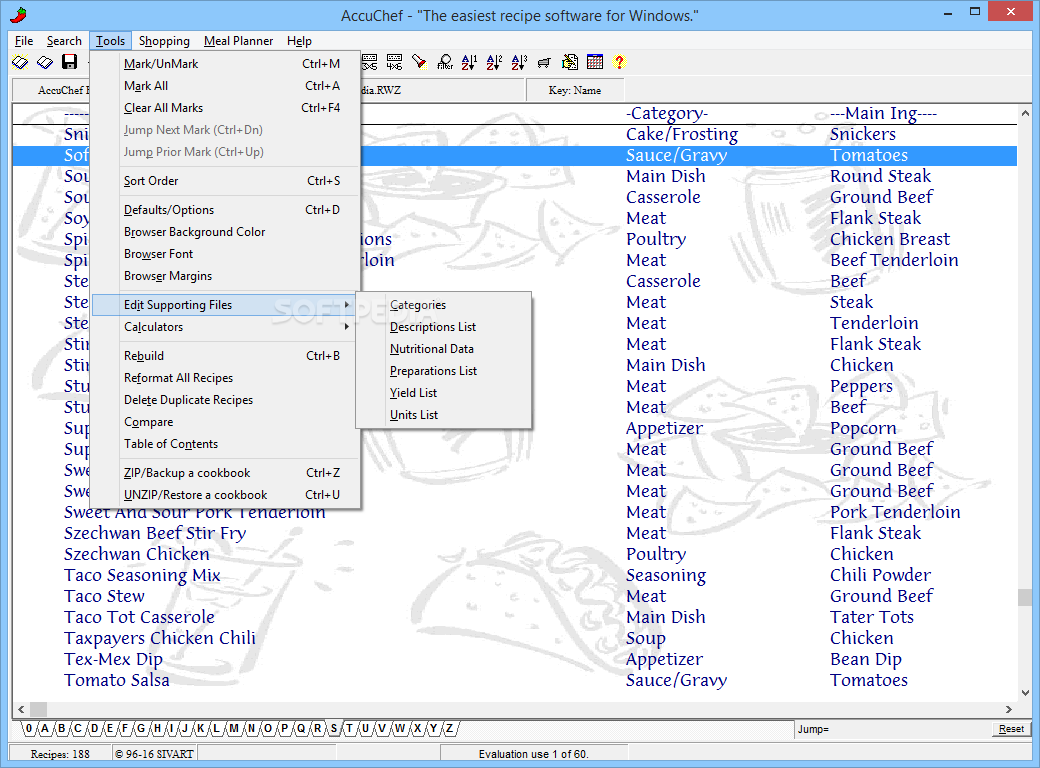
Task: Select the Tex-Mex Dip recipe
Action: click(113, 659)
